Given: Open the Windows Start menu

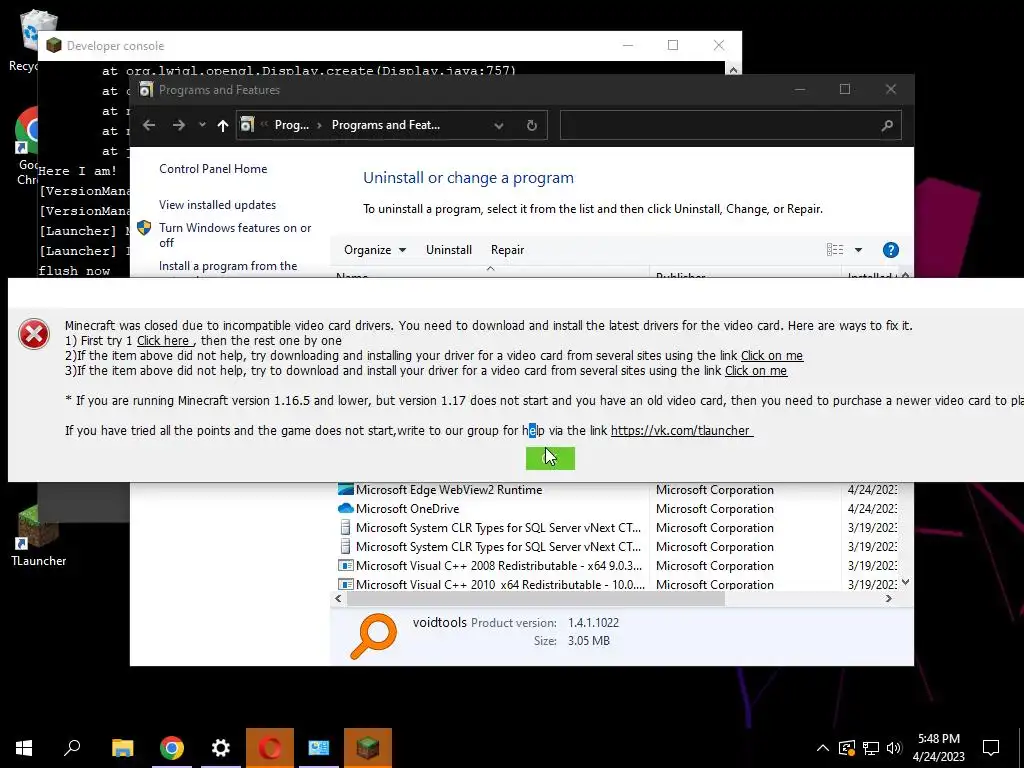Looking at the screenshot, I should pos(24,748).
